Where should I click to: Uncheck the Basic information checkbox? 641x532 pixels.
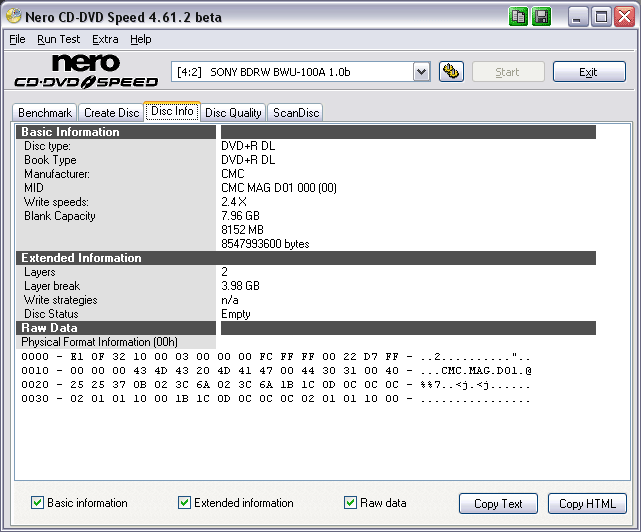pos(38,503)
